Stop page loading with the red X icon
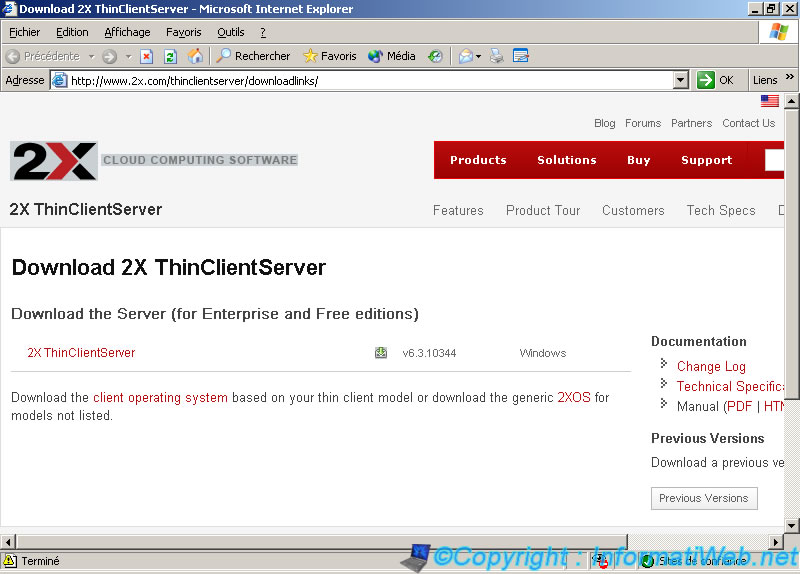Screen dimensions: 800x574 tap(147, 56)
